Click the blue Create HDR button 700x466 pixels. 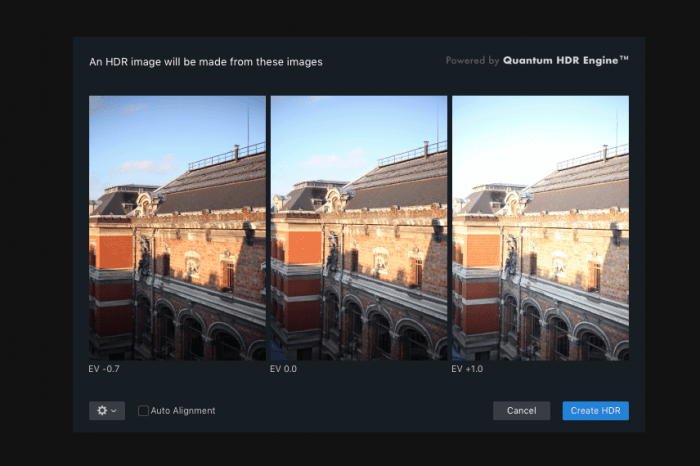tap(596, 411)
